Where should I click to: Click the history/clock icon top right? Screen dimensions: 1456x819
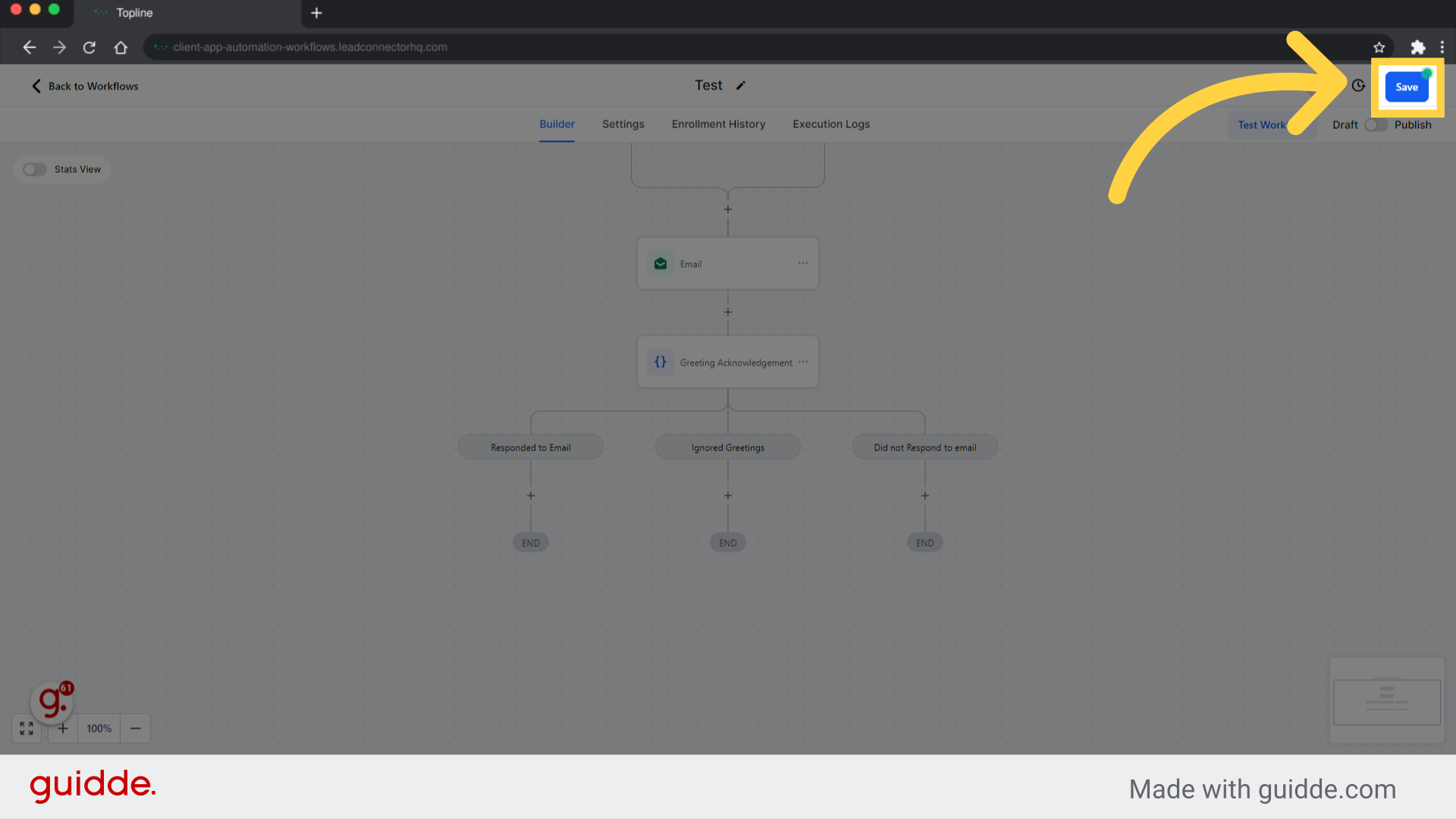point(1358,85)
